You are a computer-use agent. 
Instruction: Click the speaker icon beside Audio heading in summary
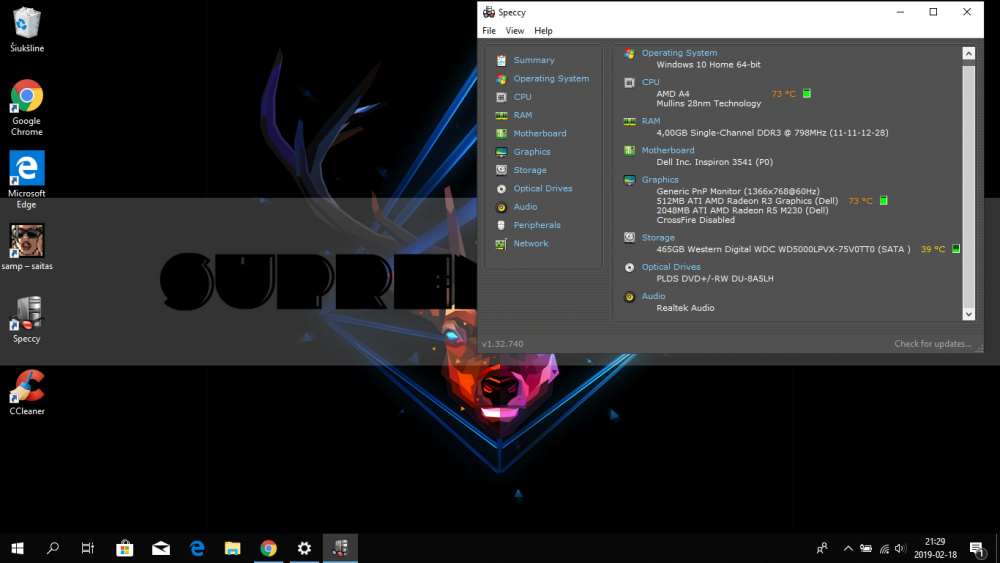(x=629, y=296)
